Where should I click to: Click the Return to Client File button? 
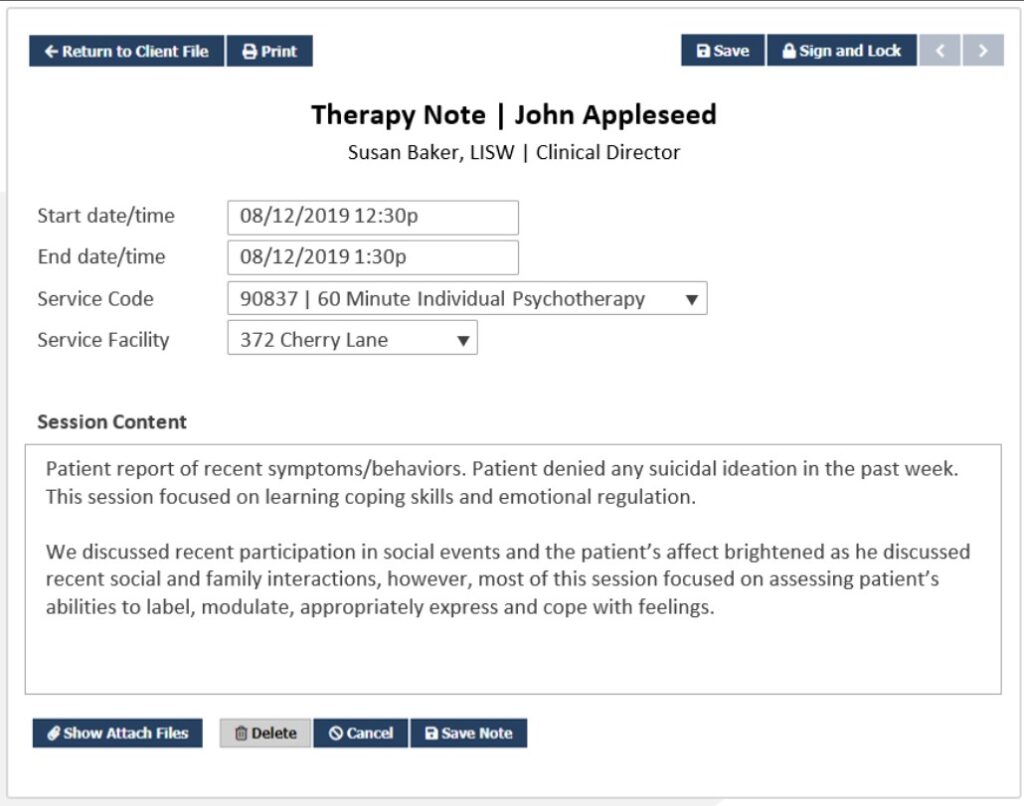point(126,51)
